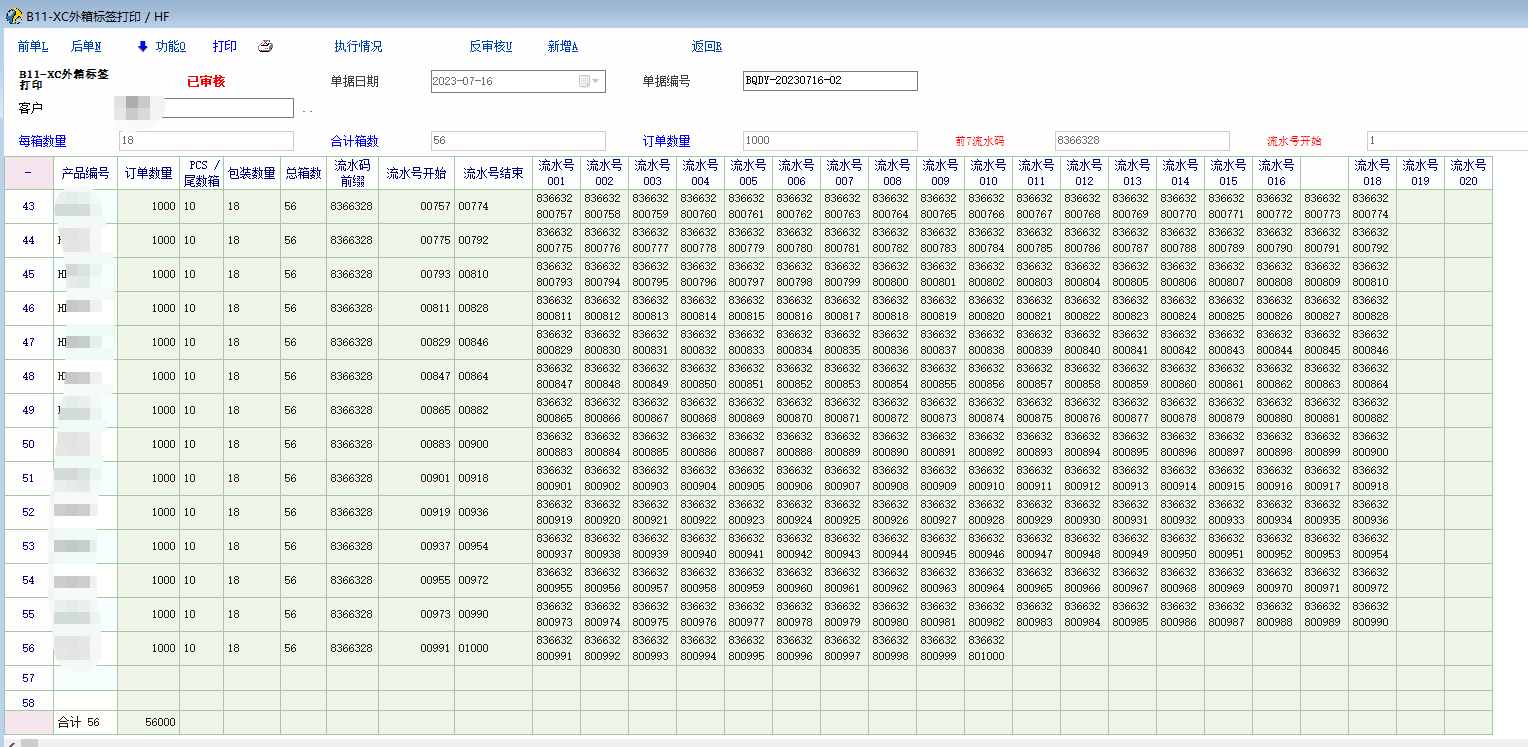Select row 50 header in the grid
Screen dimensions: 1528x747
[28, 444]
